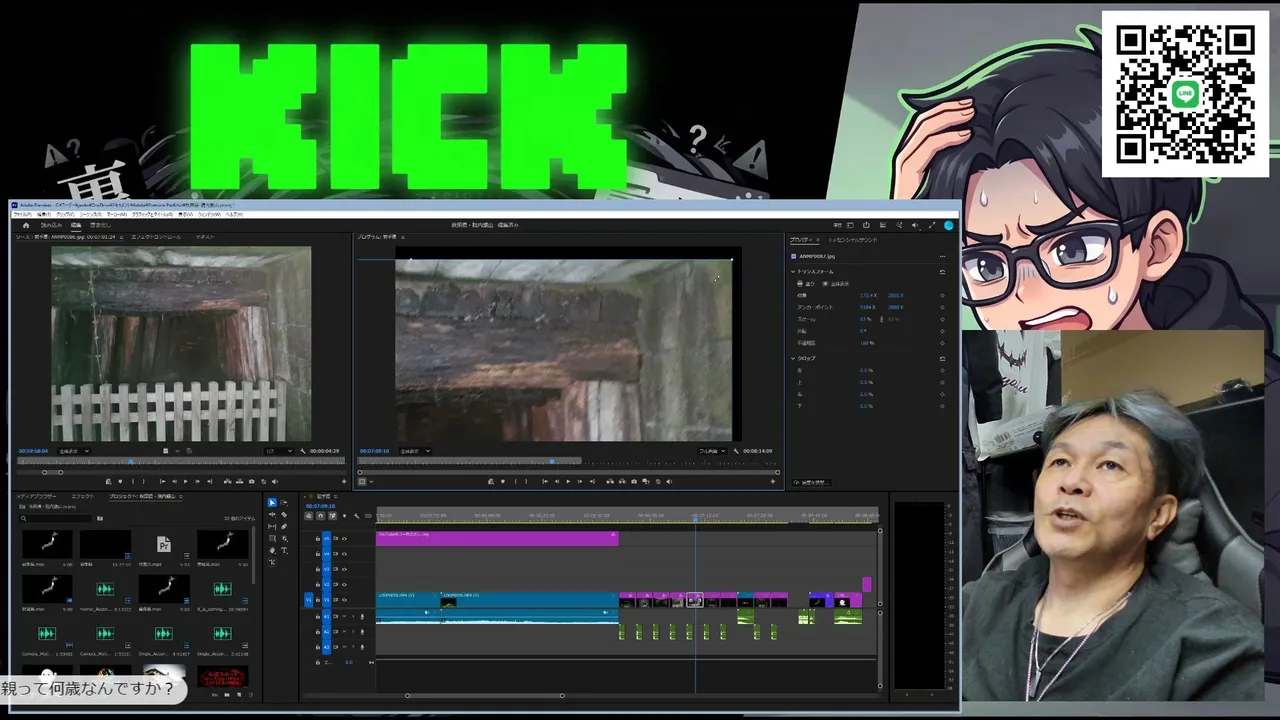Viewport: 1280px width, 720px height.
Task: Click the Project panel search field
Action: coord(56,518)
